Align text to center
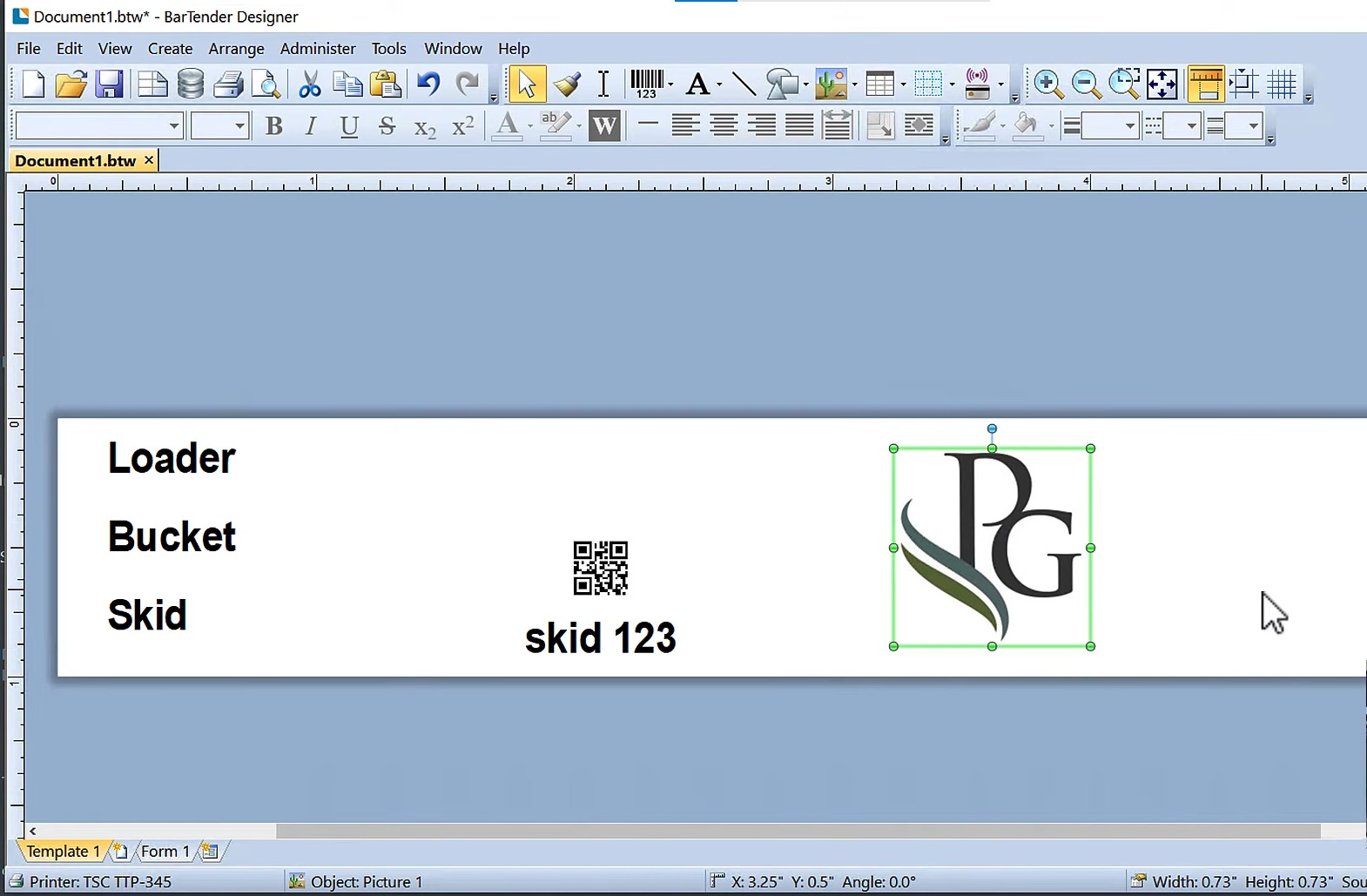This screenshot has height=896, width=1367. coord(724,126)
